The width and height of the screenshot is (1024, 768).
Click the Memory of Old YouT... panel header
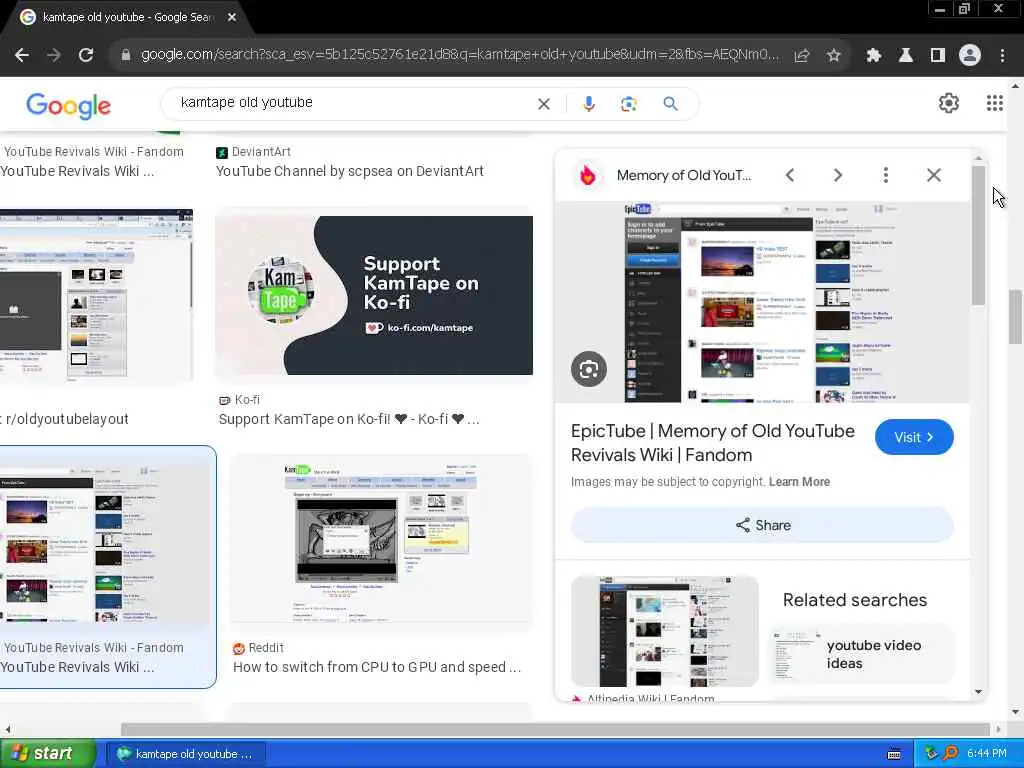pos(684,175)
